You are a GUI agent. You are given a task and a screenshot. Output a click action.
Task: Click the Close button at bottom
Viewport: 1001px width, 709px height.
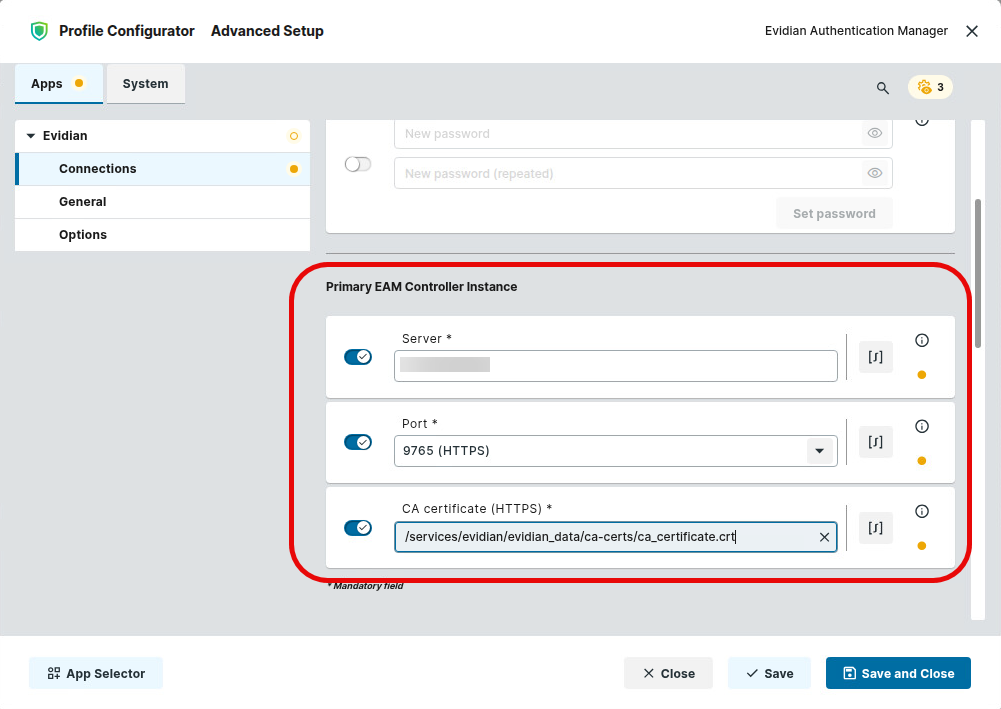668,673
